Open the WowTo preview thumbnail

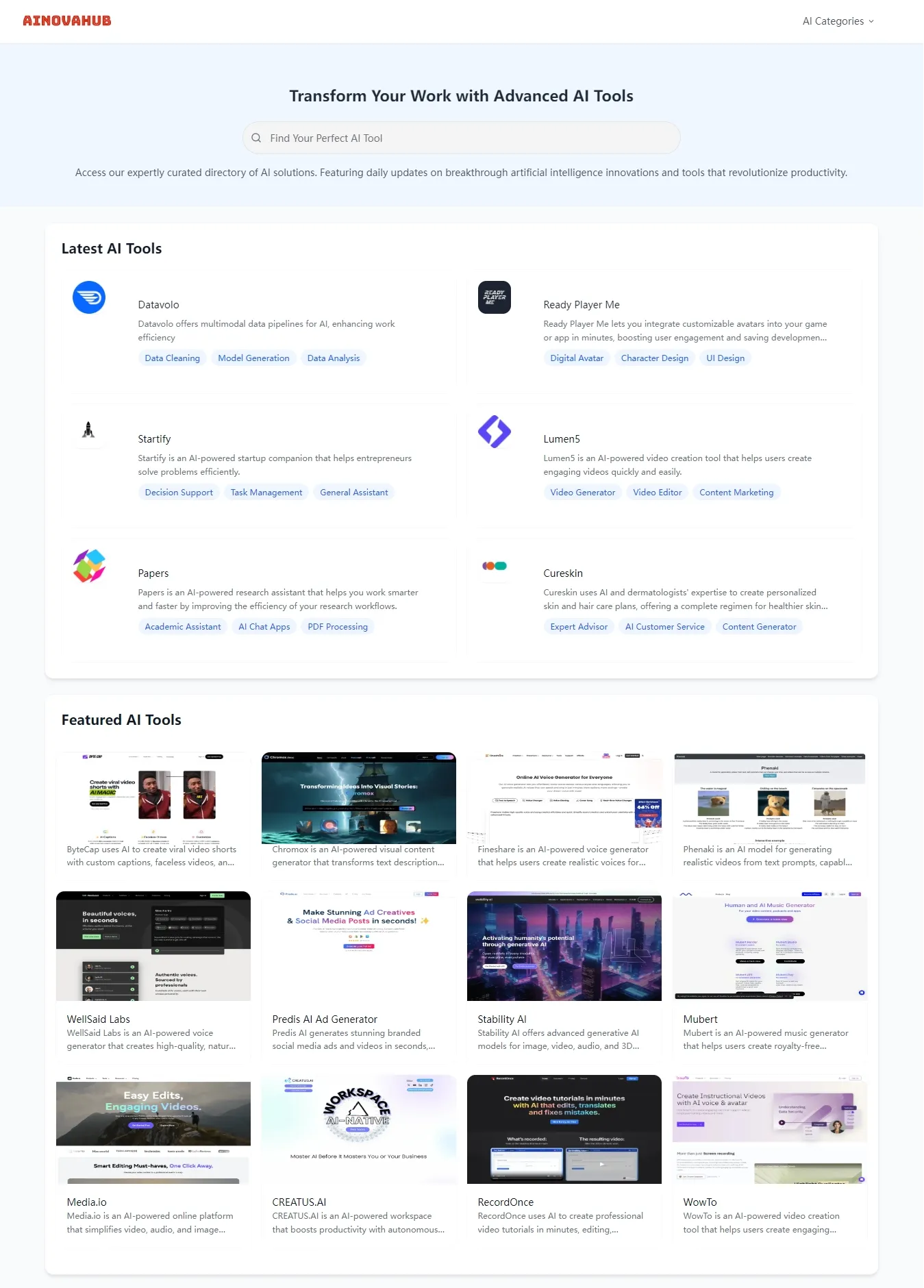tap(770, 1129)
